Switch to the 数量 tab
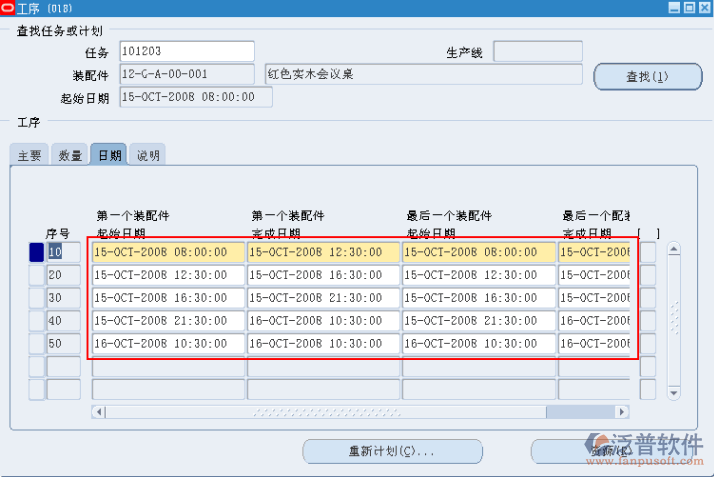This screenshot has width=714, height=477. (x=70, y=155)
